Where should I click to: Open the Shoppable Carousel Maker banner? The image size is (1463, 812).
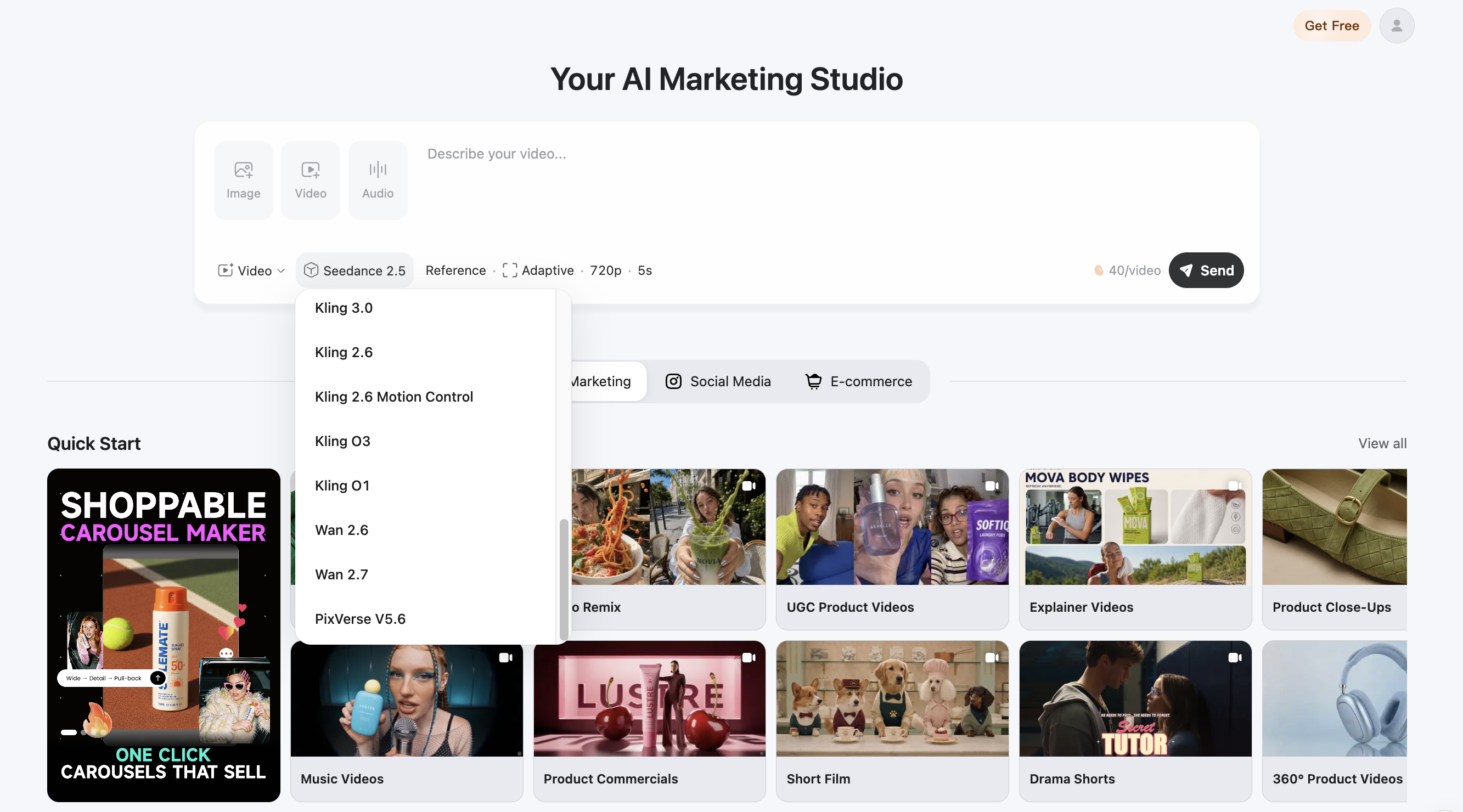(x=164, y=635)
